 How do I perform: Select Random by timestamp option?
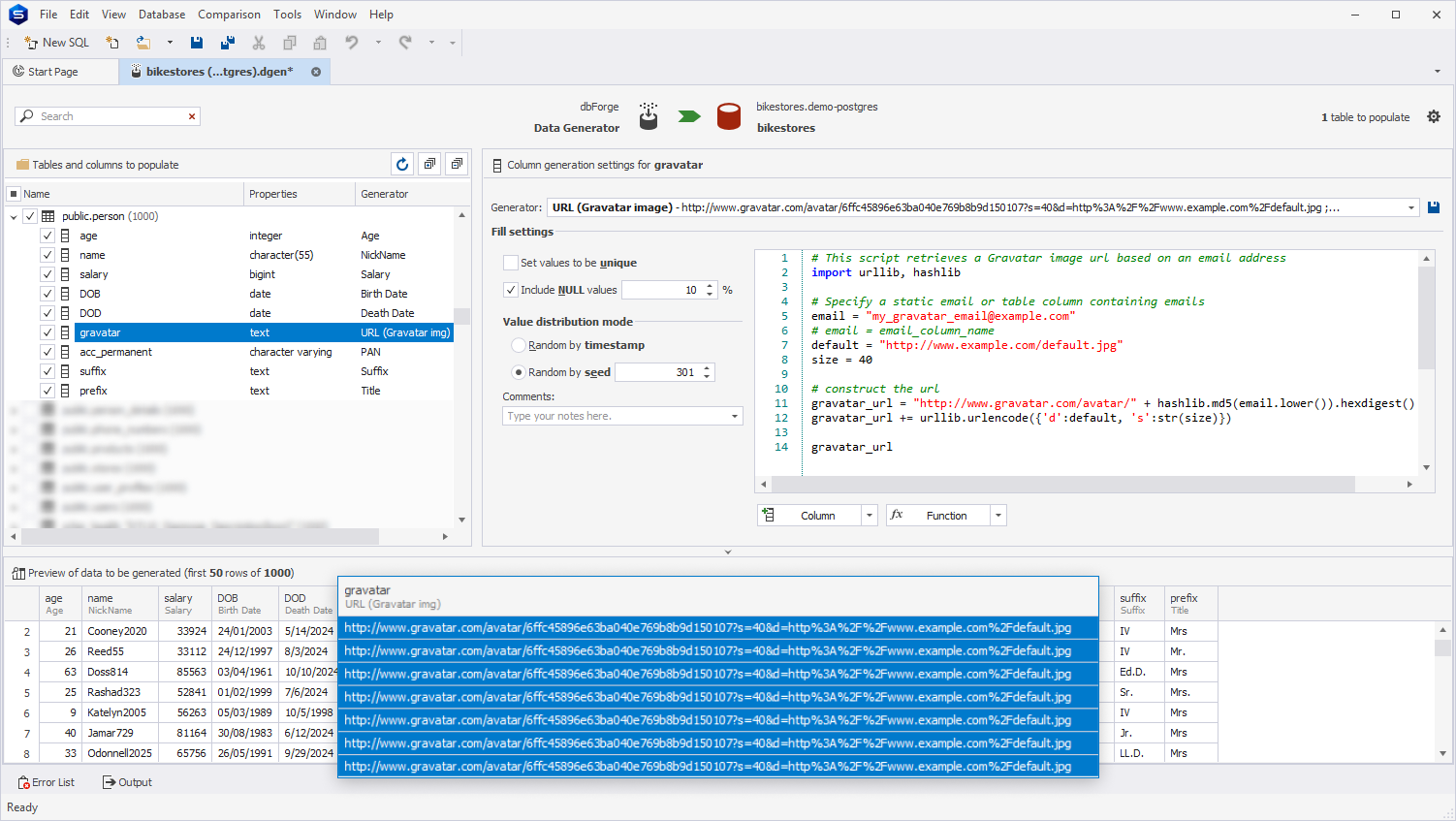(519, 345)
